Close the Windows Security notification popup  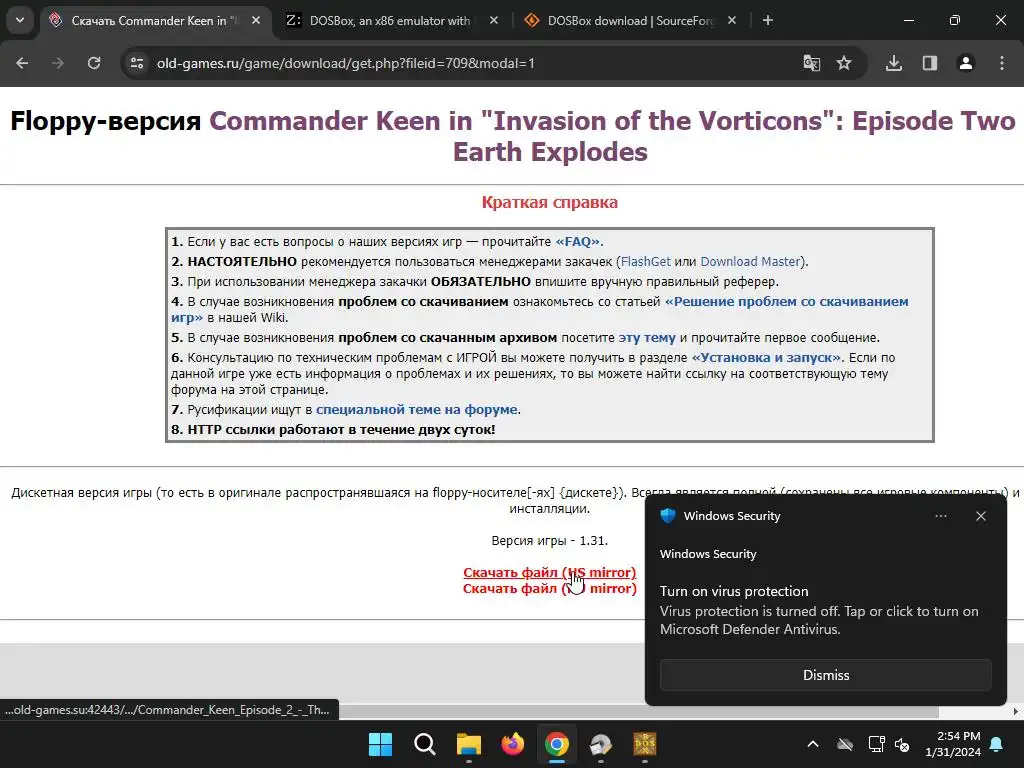pos(980,516)
